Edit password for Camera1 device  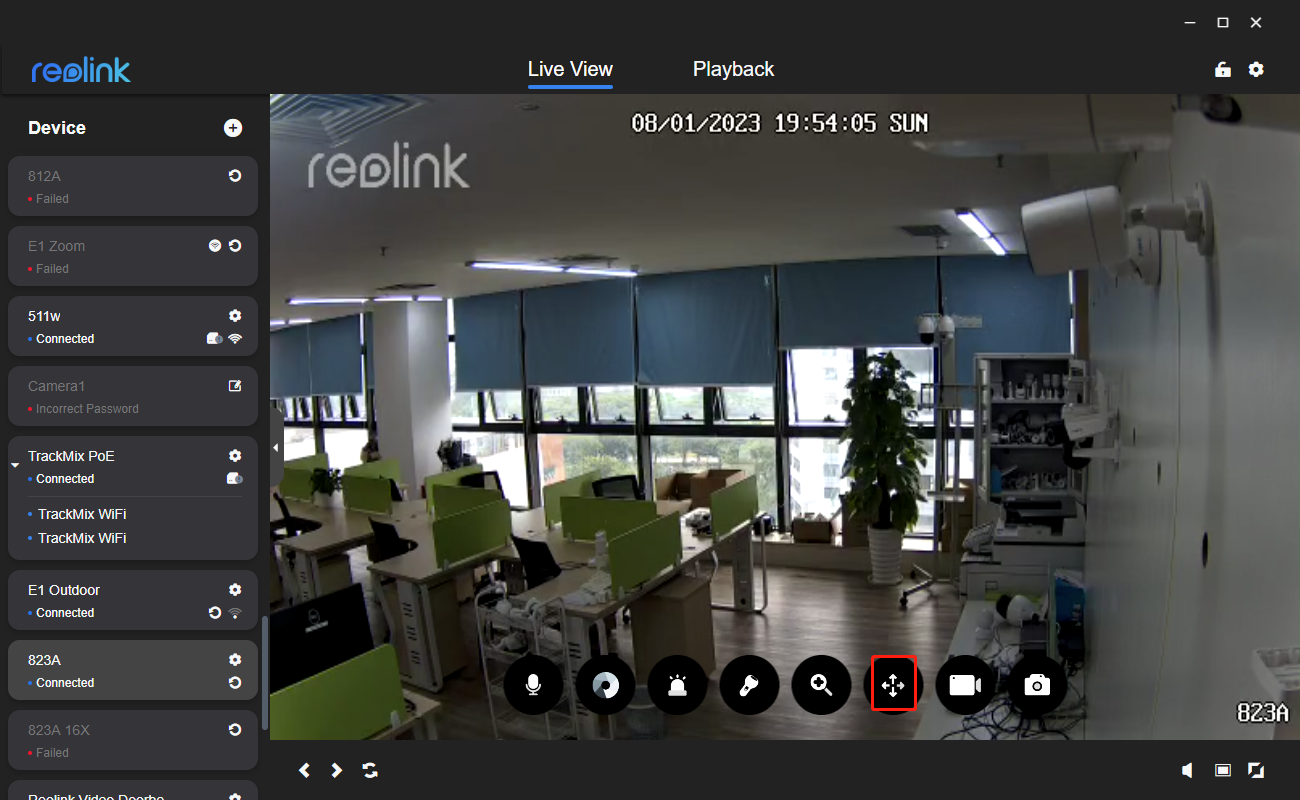235,386
